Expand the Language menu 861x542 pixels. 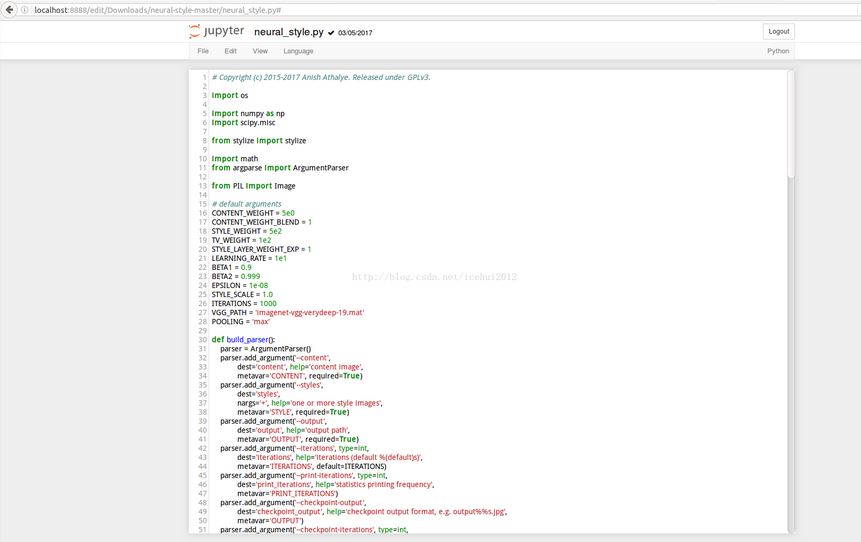[x=298, y=51]
